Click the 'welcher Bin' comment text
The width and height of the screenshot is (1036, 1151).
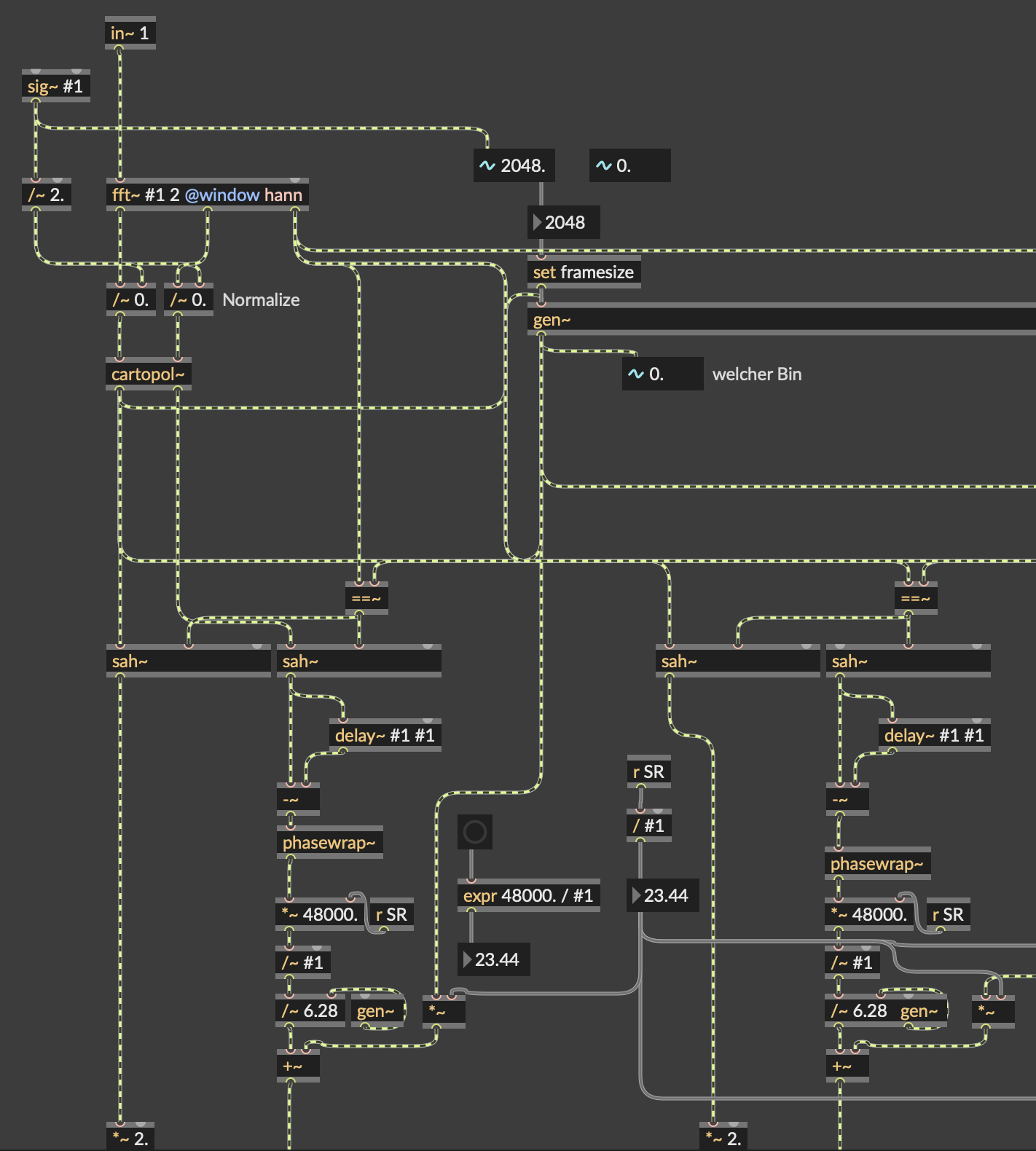(756, 374)
